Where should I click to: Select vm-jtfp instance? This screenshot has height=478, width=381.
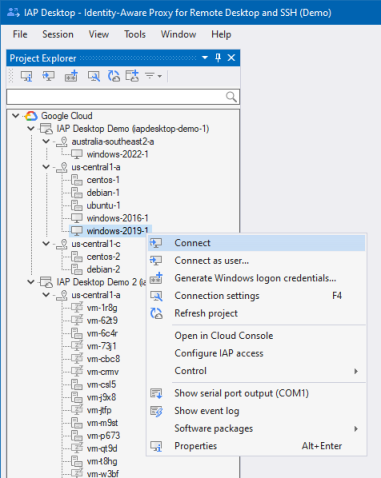99,410
